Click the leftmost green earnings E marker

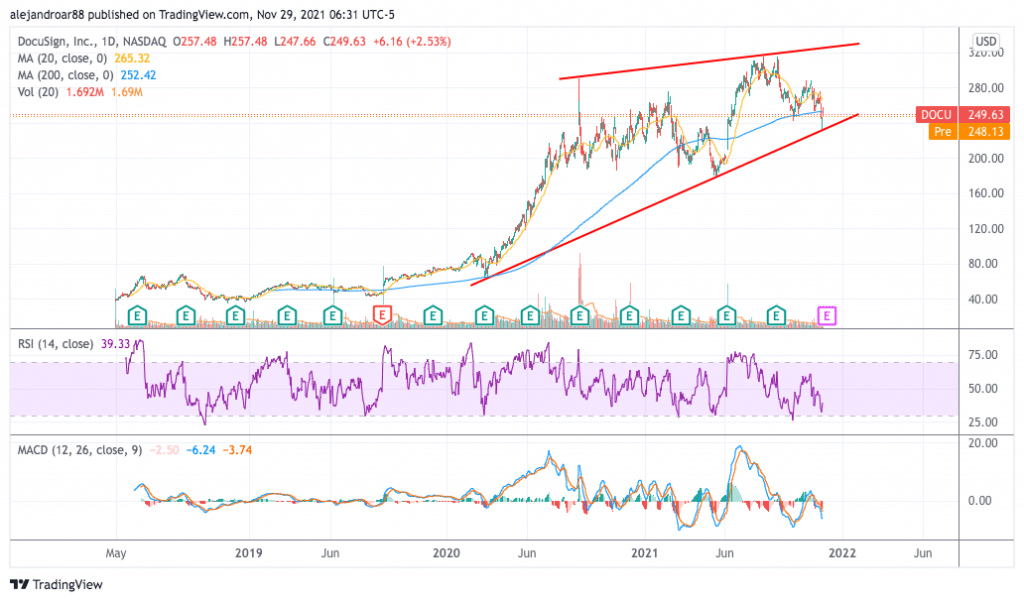[137, 316]
